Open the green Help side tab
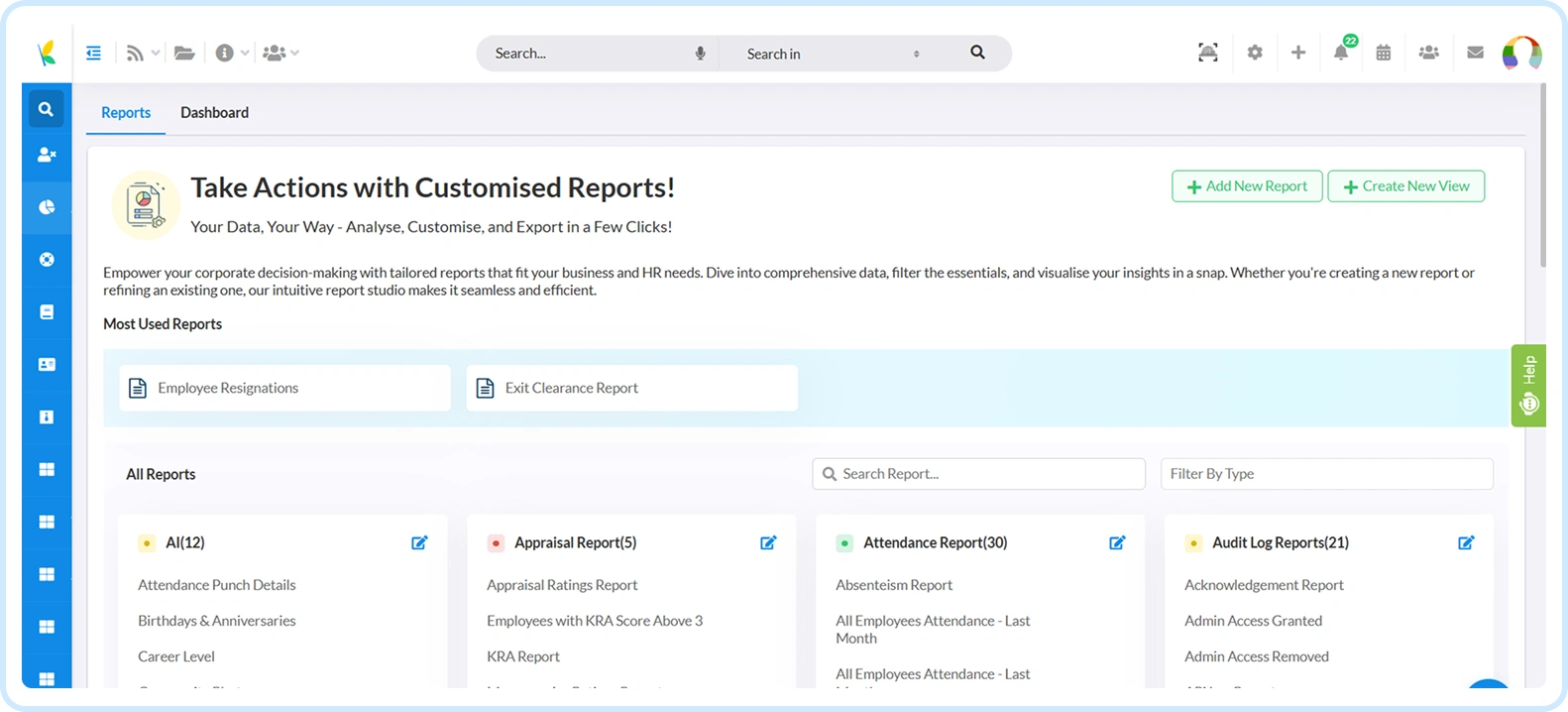 [x=1528, y=386]
